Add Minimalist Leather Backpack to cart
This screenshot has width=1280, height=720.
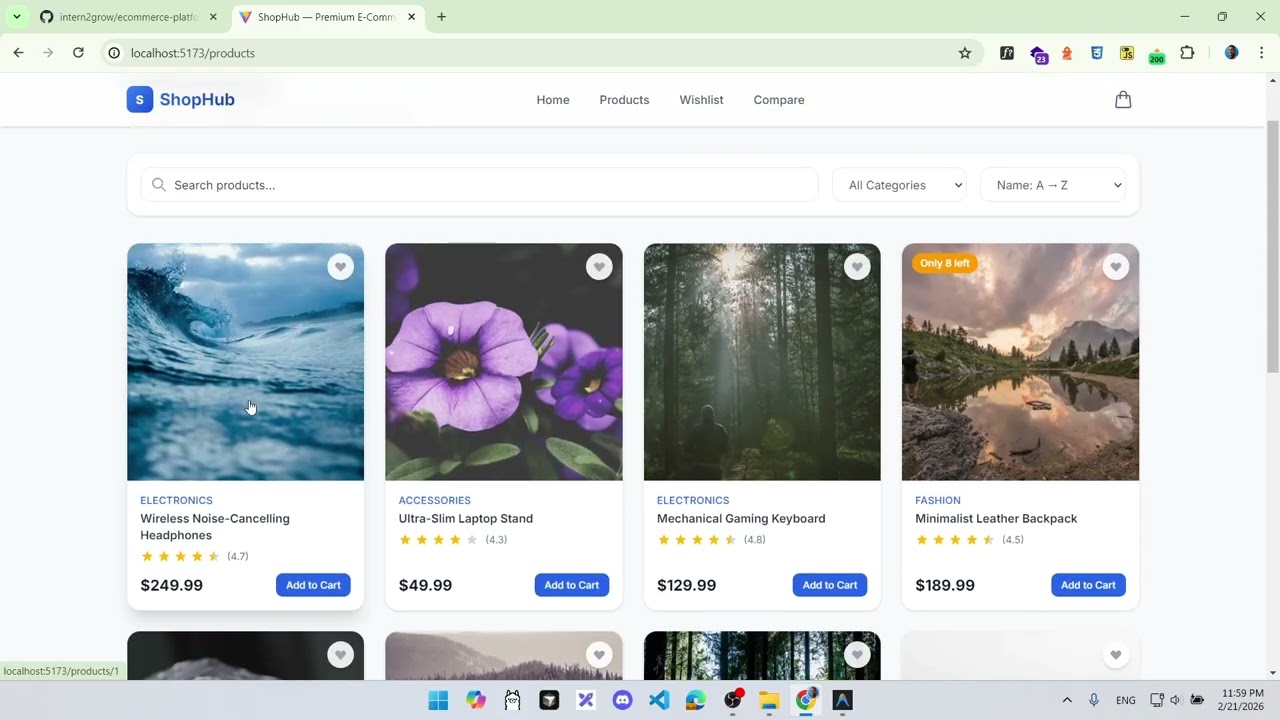(1088, 585)
